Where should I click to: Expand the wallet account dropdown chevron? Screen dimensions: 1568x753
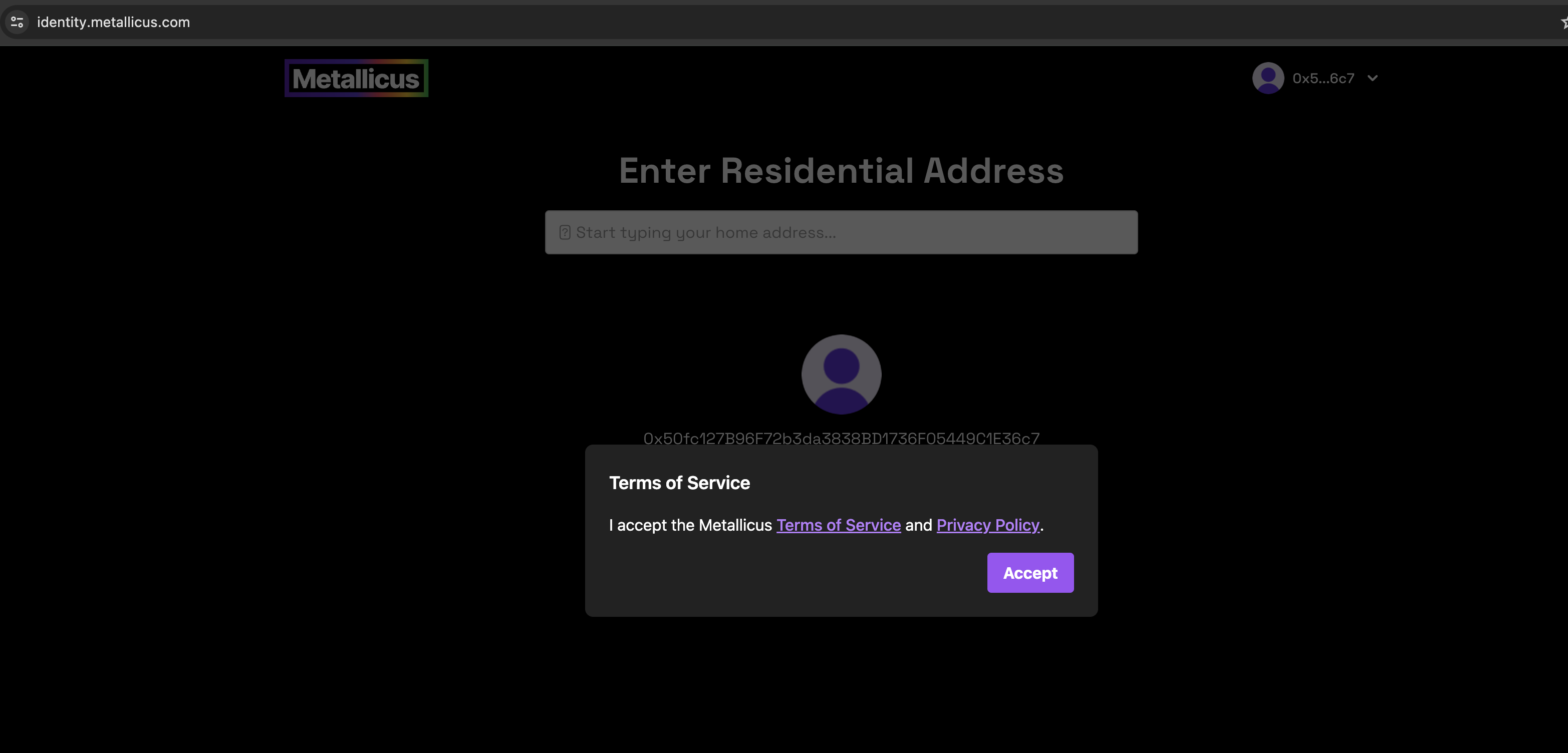1372,78
